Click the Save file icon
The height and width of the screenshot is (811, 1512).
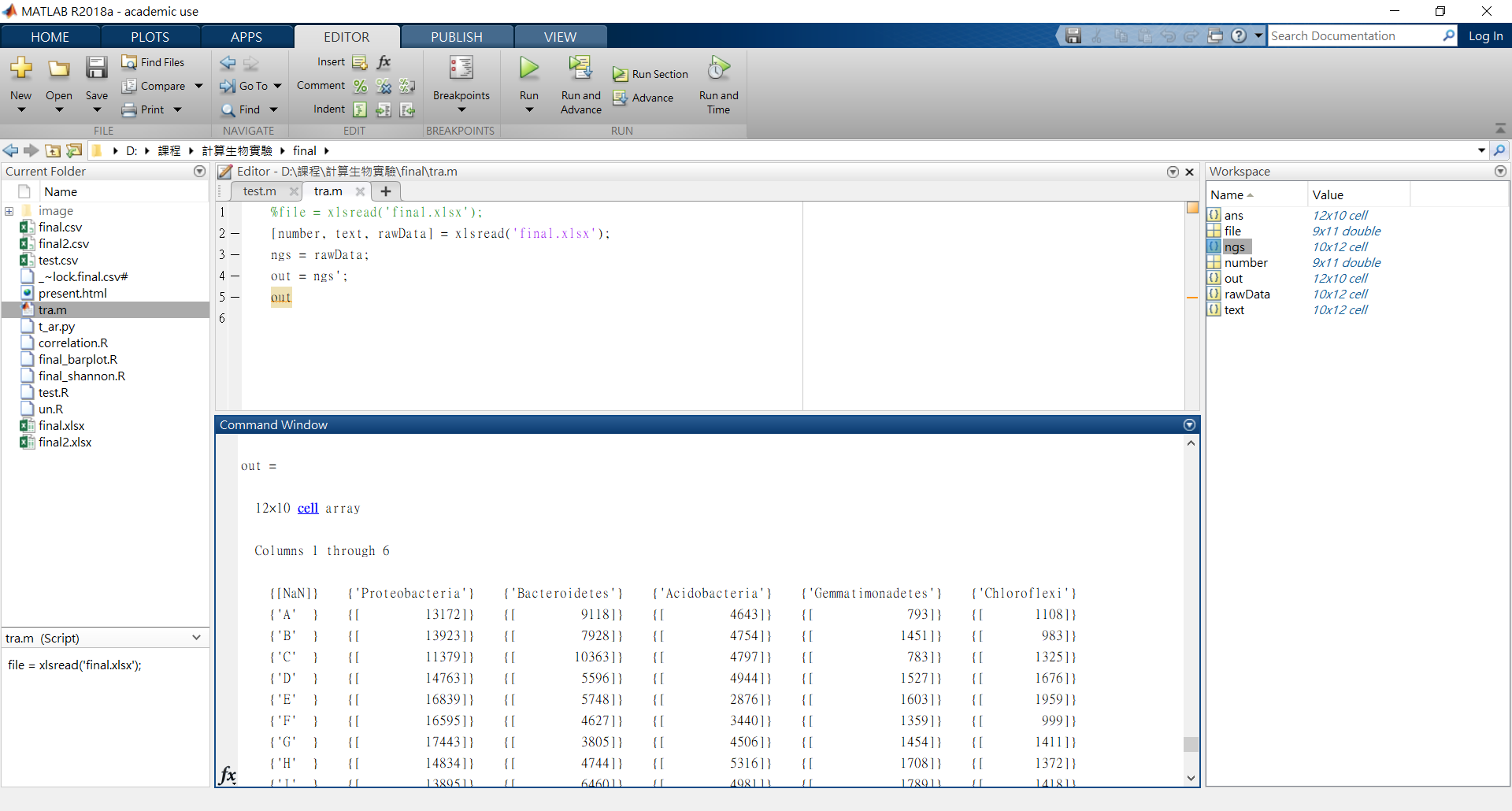coord(97,69)
